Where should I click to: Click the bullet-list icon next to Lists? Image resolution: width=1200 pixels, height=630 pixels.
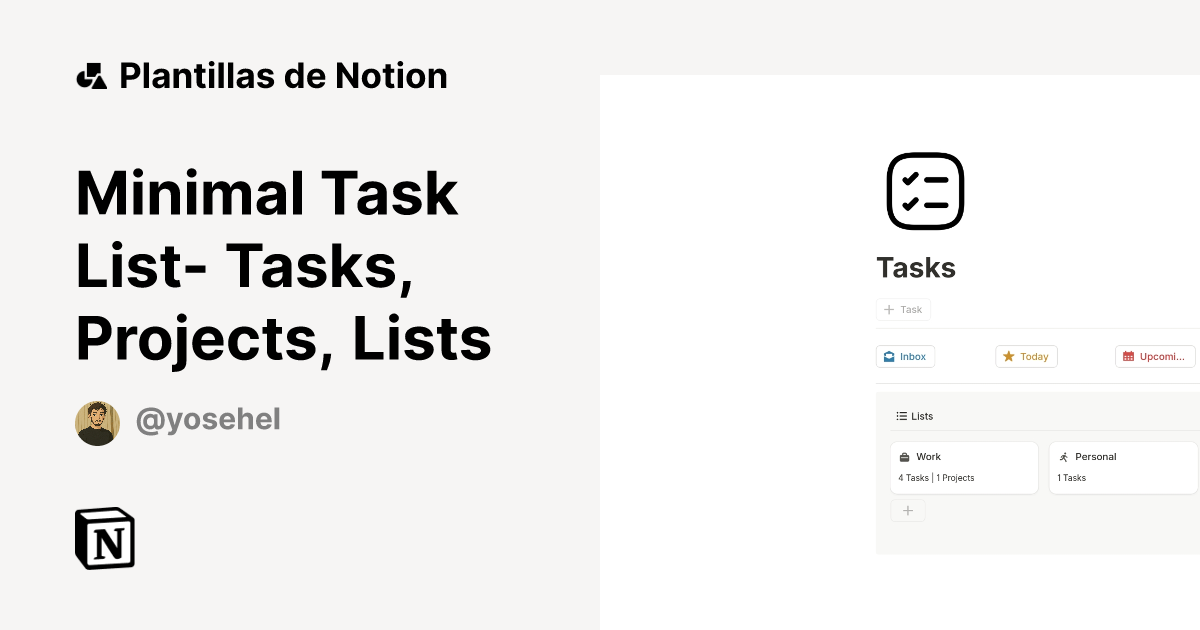click(900, 415)
